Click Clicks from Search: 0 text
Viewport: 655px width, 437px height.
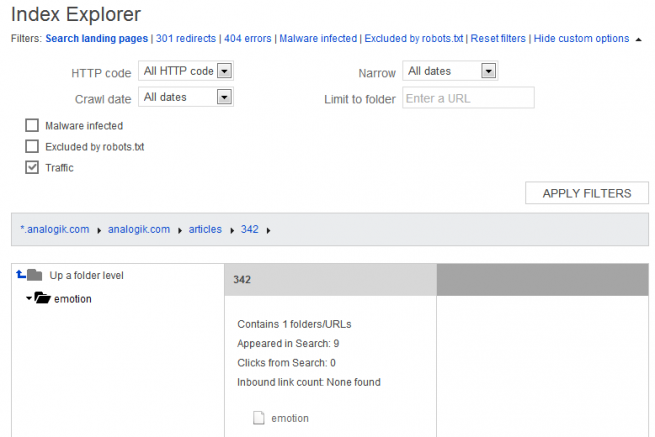[x=286, y=363]
